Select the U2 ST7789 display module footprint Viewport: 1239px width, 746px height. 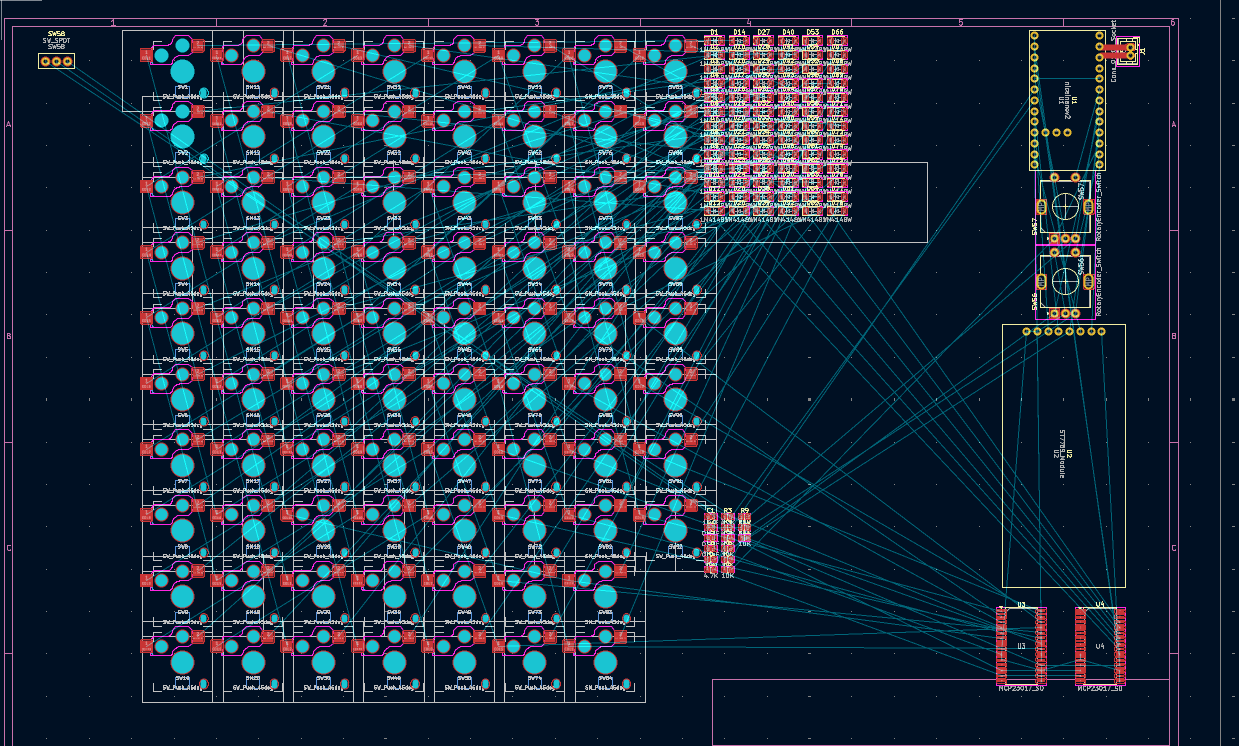pos(1063,455)
